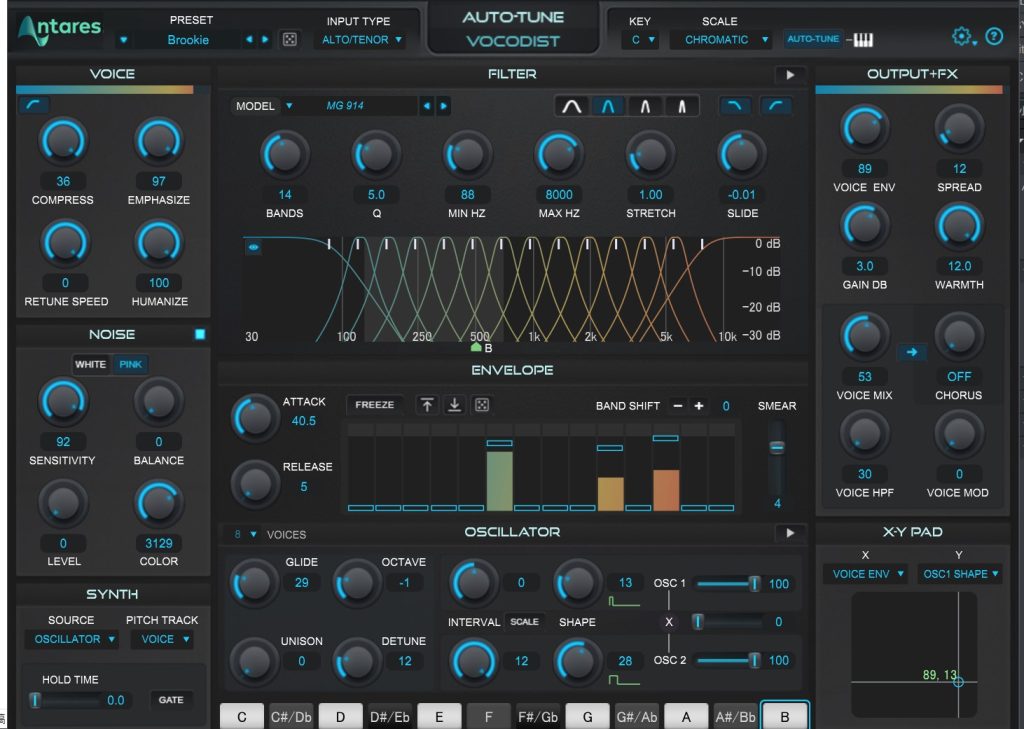The image size is (1024, 729).
Task: Click the OSC 1 level slider
Action: pyautogui.click(x=726, y=584)
